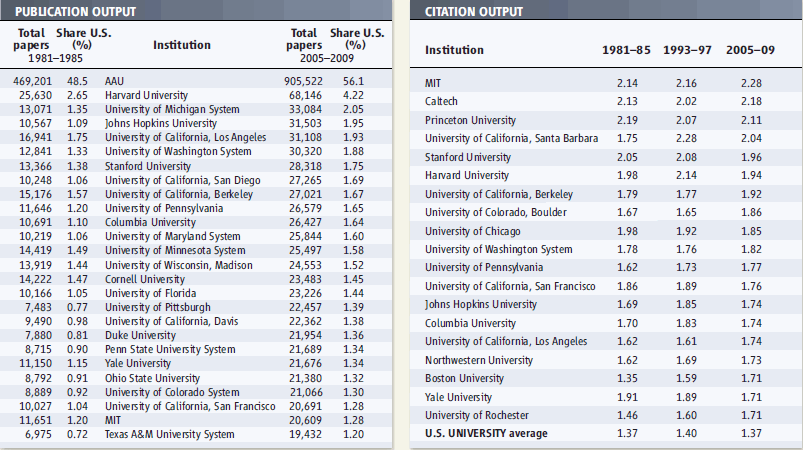
Task: Click the 48.5 share value for AAU
Action: click(x=77, y=81)
